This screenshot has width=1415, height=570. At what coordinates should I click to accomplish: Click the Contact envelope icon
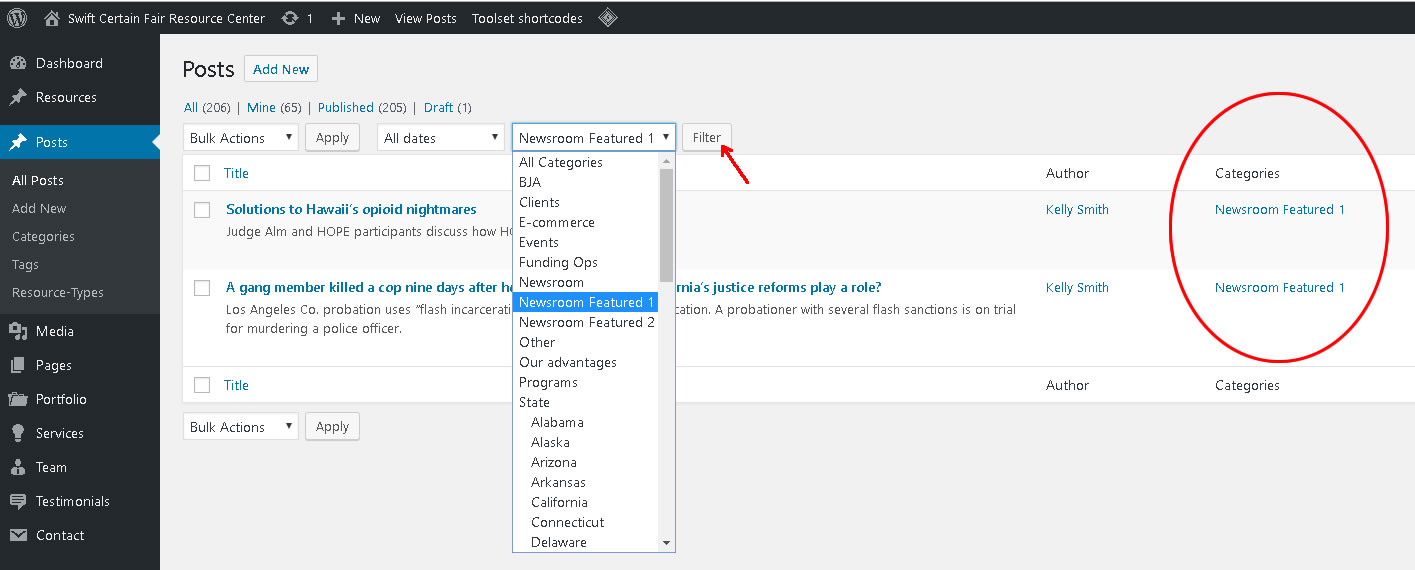[x=18, y=535]
